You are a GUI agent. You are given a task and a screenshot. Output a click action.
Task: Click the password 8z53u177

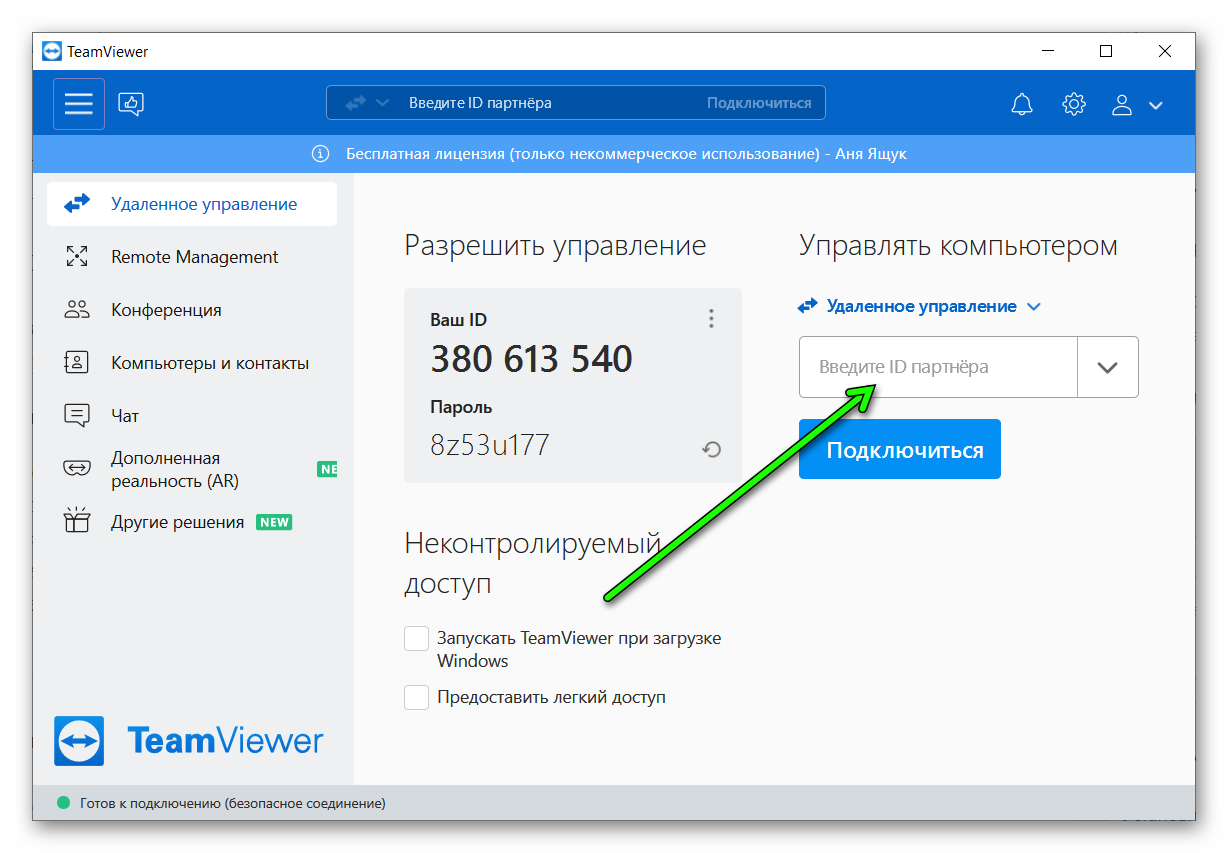coord(490,445)
